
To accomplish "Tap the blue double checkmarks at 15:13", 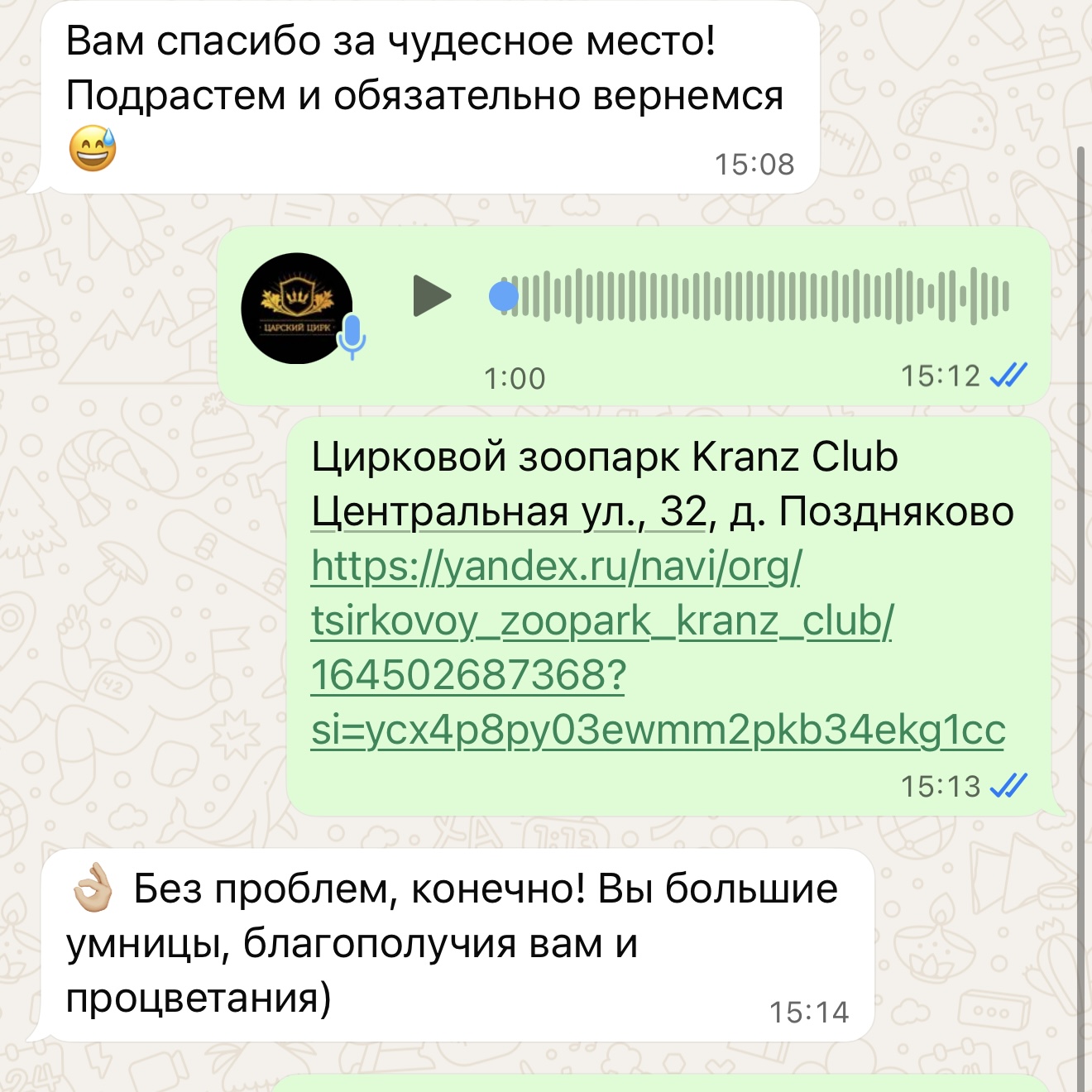I will point(1008,785).
